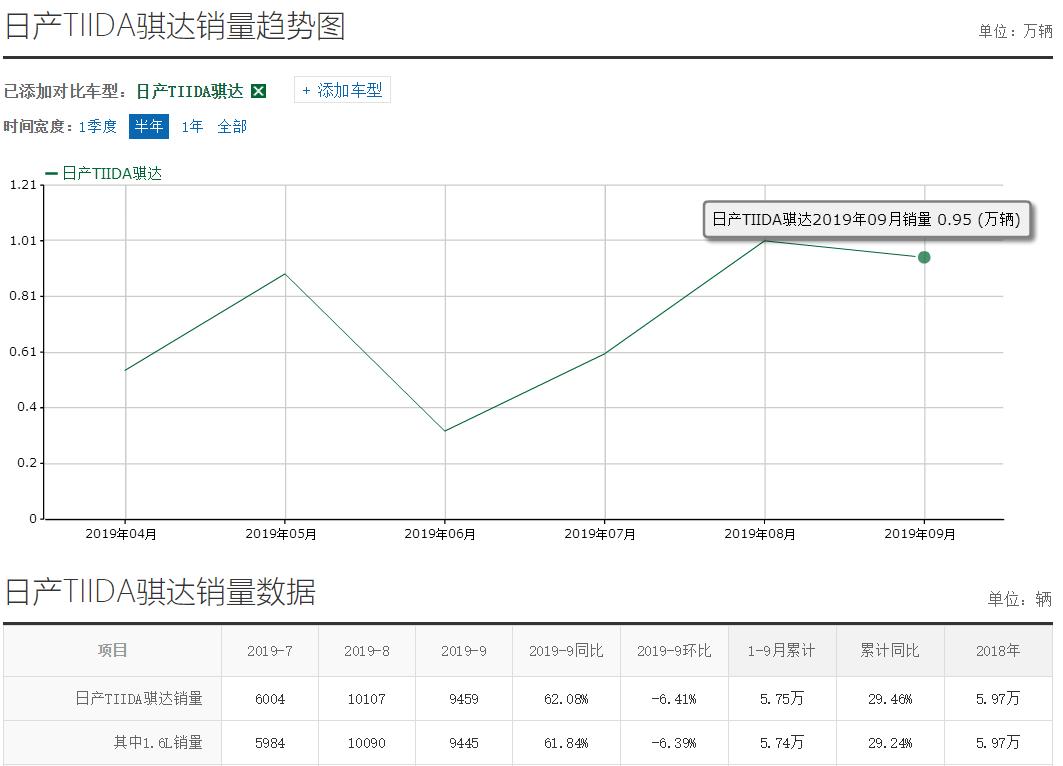Select the highlighted 半年 tab

pos(149,127)
